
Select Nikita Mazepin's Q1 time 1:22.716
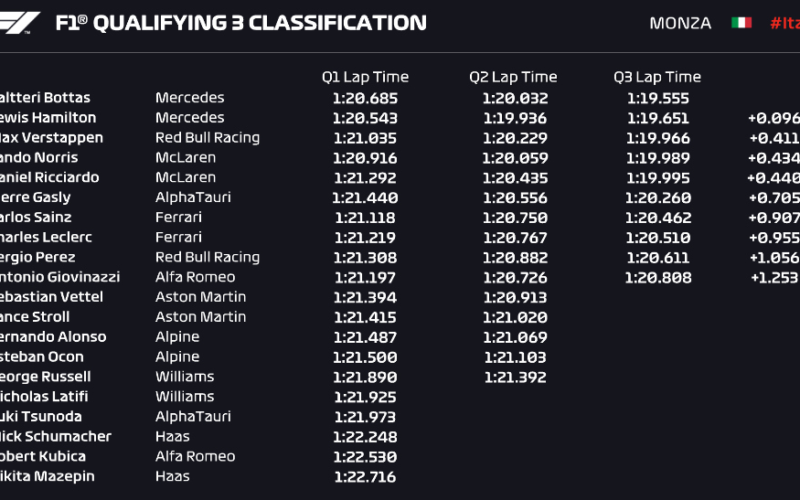365,477
